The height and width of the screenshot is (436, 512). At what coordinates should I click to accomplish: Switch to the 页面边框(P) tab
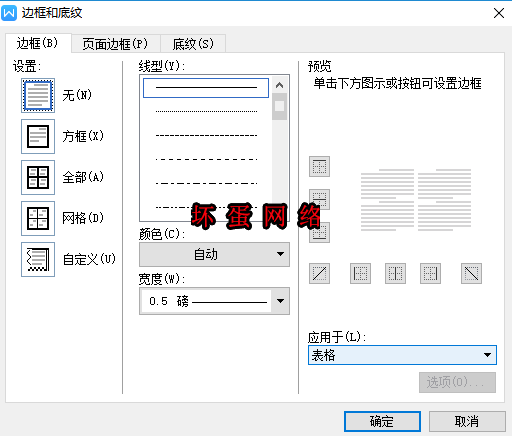(115, 44)
